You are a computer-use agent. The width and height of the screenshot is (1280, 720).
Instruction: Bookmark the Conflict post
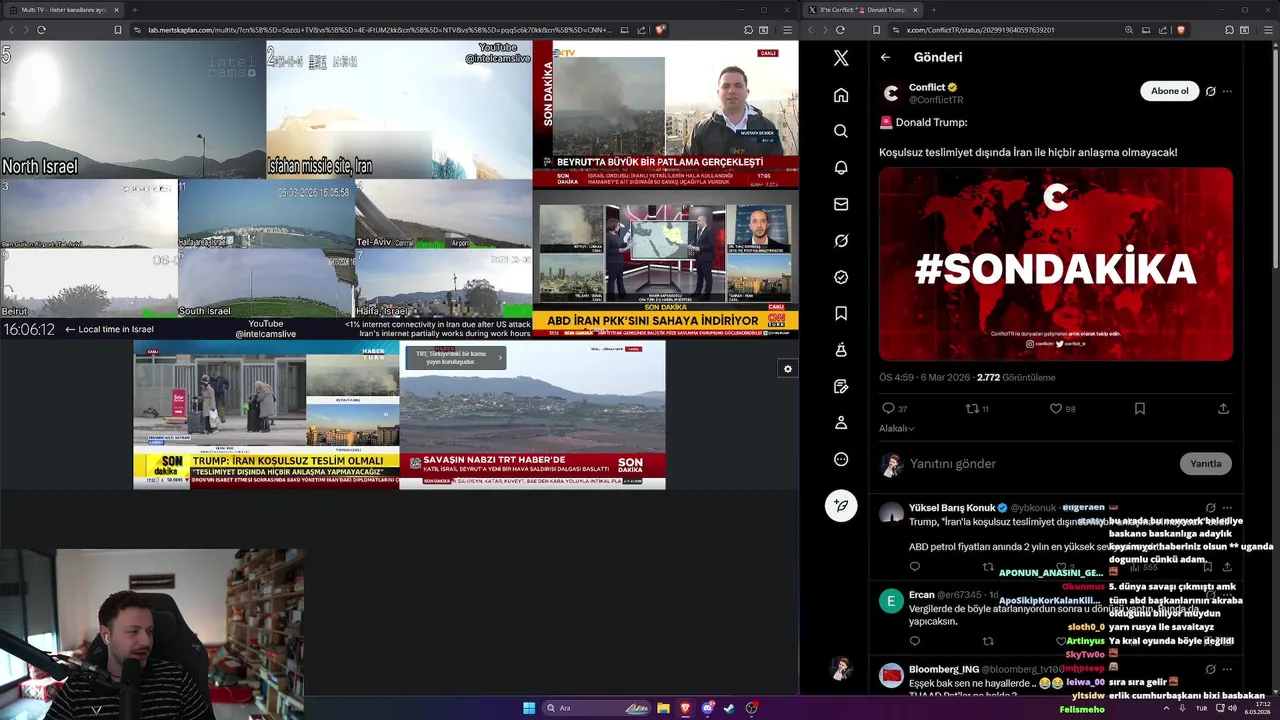[x=1139, y=409]
